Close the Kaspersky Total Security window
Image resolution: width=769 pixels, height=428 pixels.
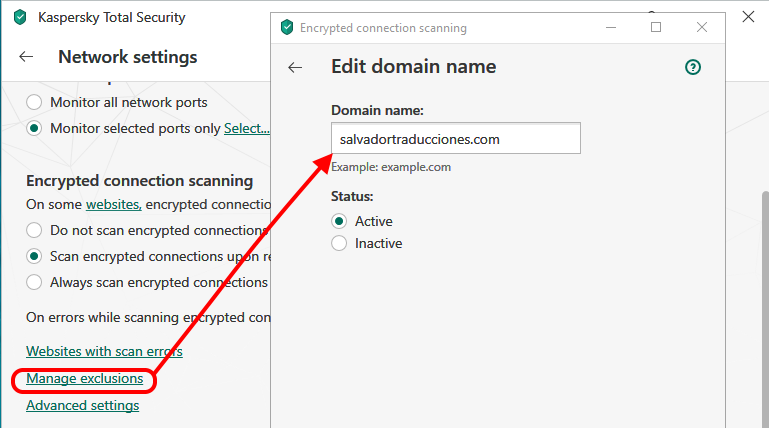click(748, 16)
